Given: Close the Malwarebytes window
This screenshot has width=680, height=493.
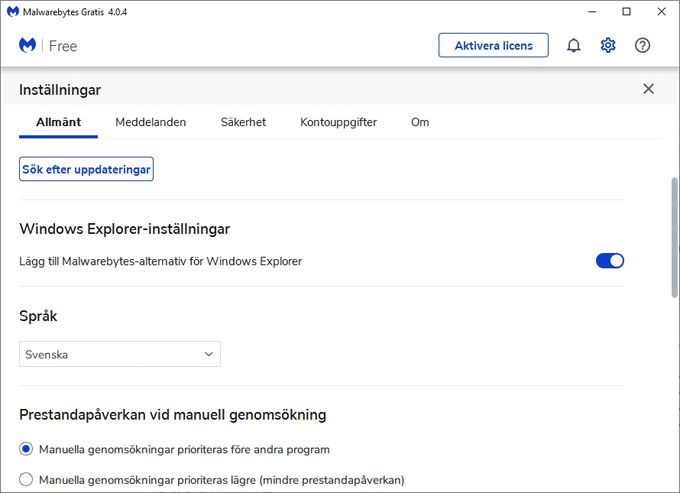Looking at the screenshot, I should pos(661,12).
